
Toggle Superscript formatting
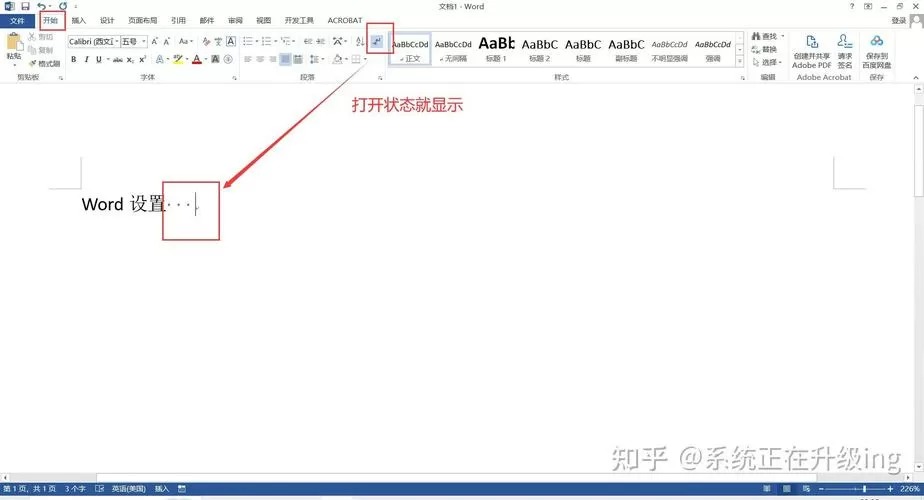tap(143, 59)
